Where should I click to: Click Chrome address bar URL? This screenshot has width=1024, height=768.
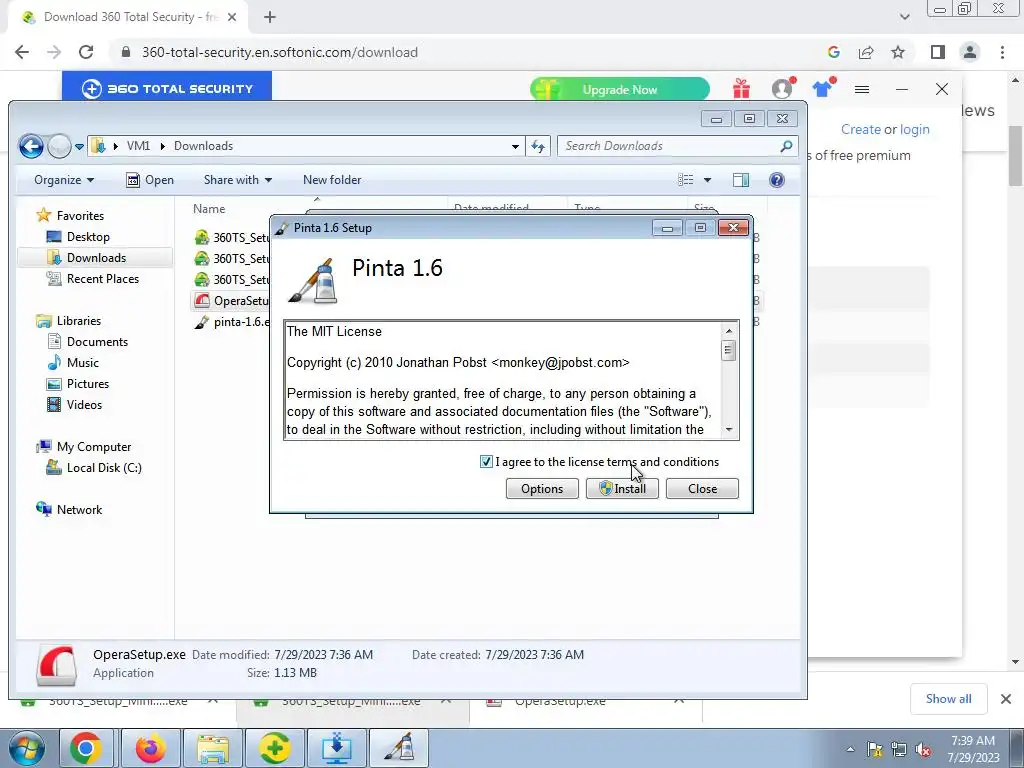click(x=280, y=52)
